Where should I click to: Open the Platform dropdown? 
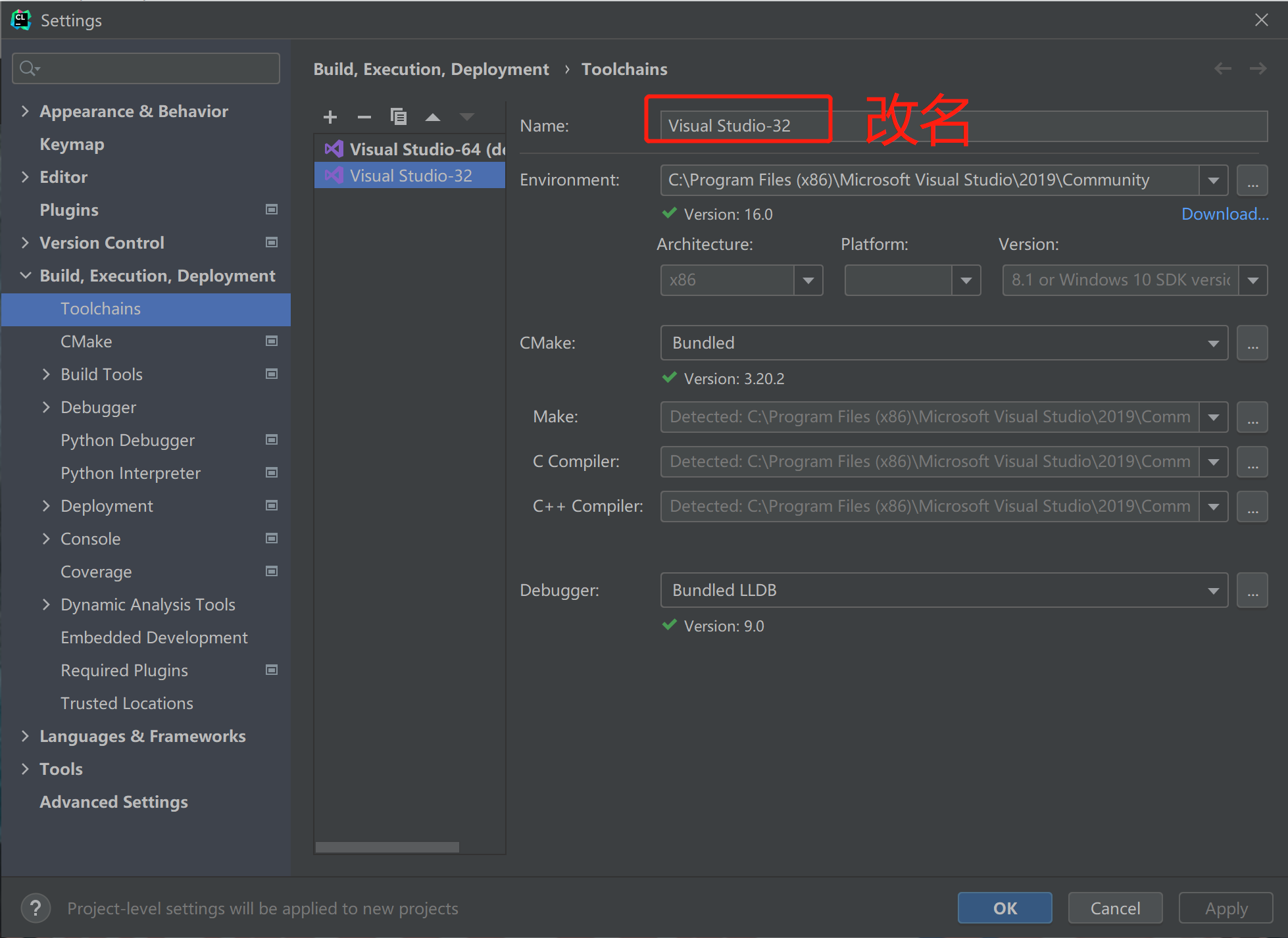[966, 281]
